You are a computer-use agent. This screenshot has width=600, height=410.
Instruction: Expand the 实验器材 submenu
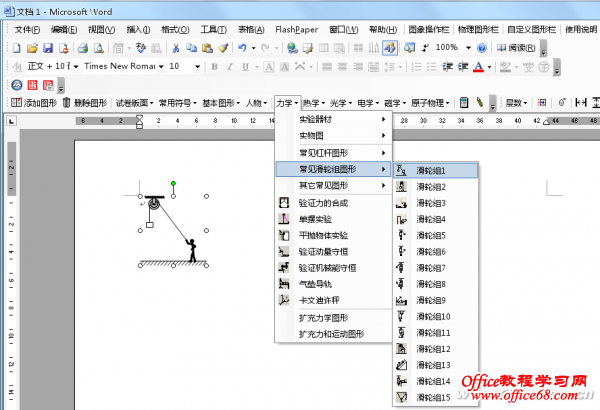[334, 119]
